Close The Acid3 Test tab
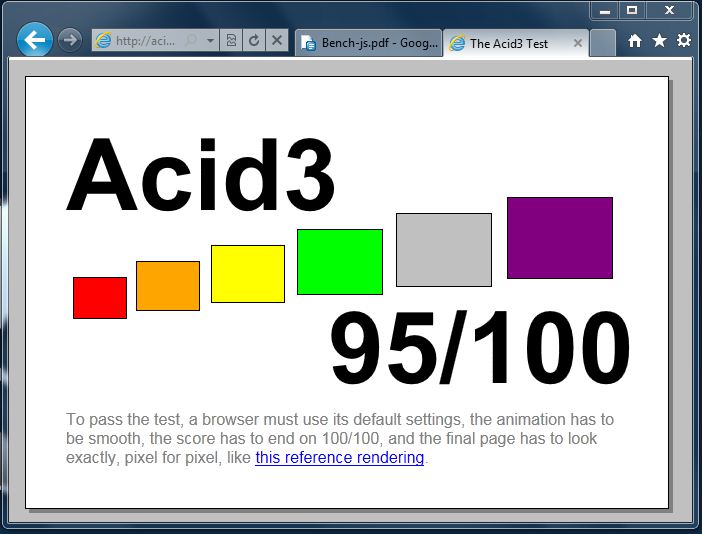This screenshot has width=702, height=534. 578,43
